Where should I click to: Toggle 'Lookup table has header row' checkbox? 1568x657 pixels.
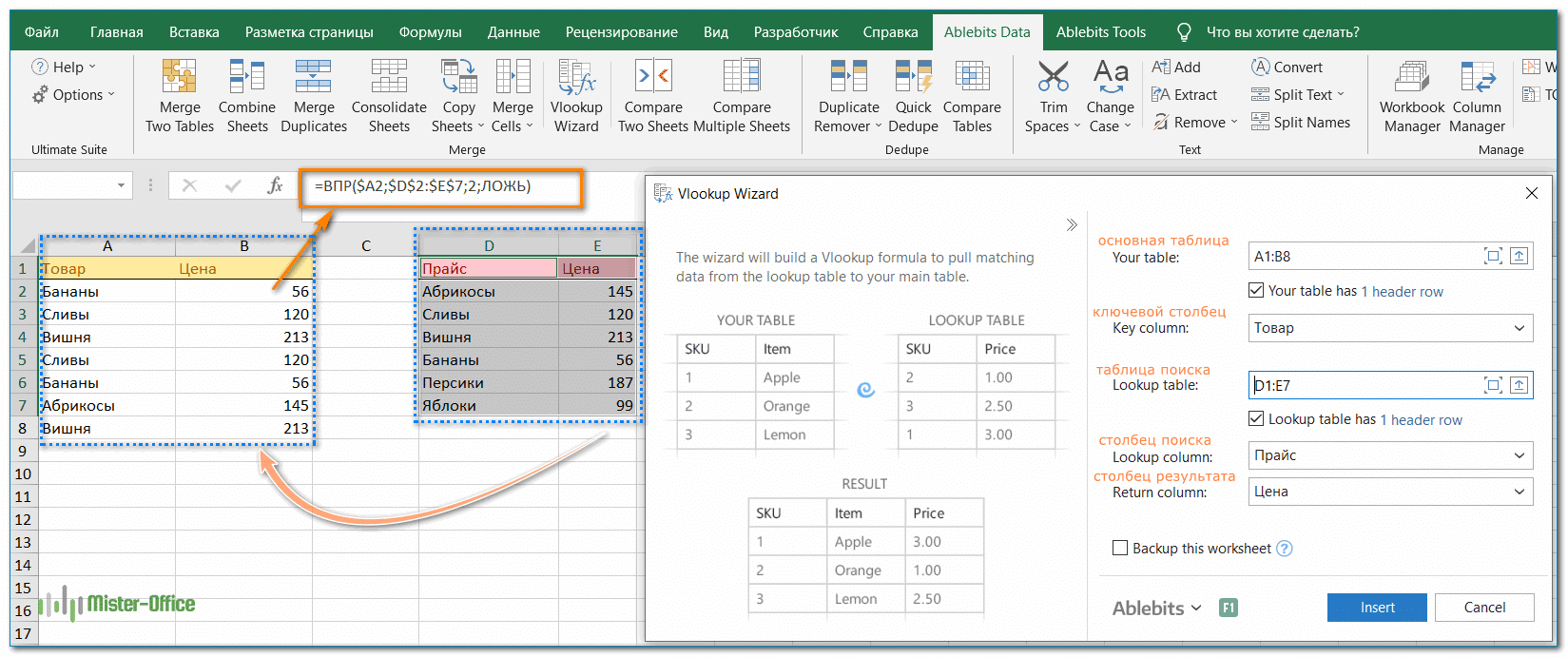pos(1256,419)
